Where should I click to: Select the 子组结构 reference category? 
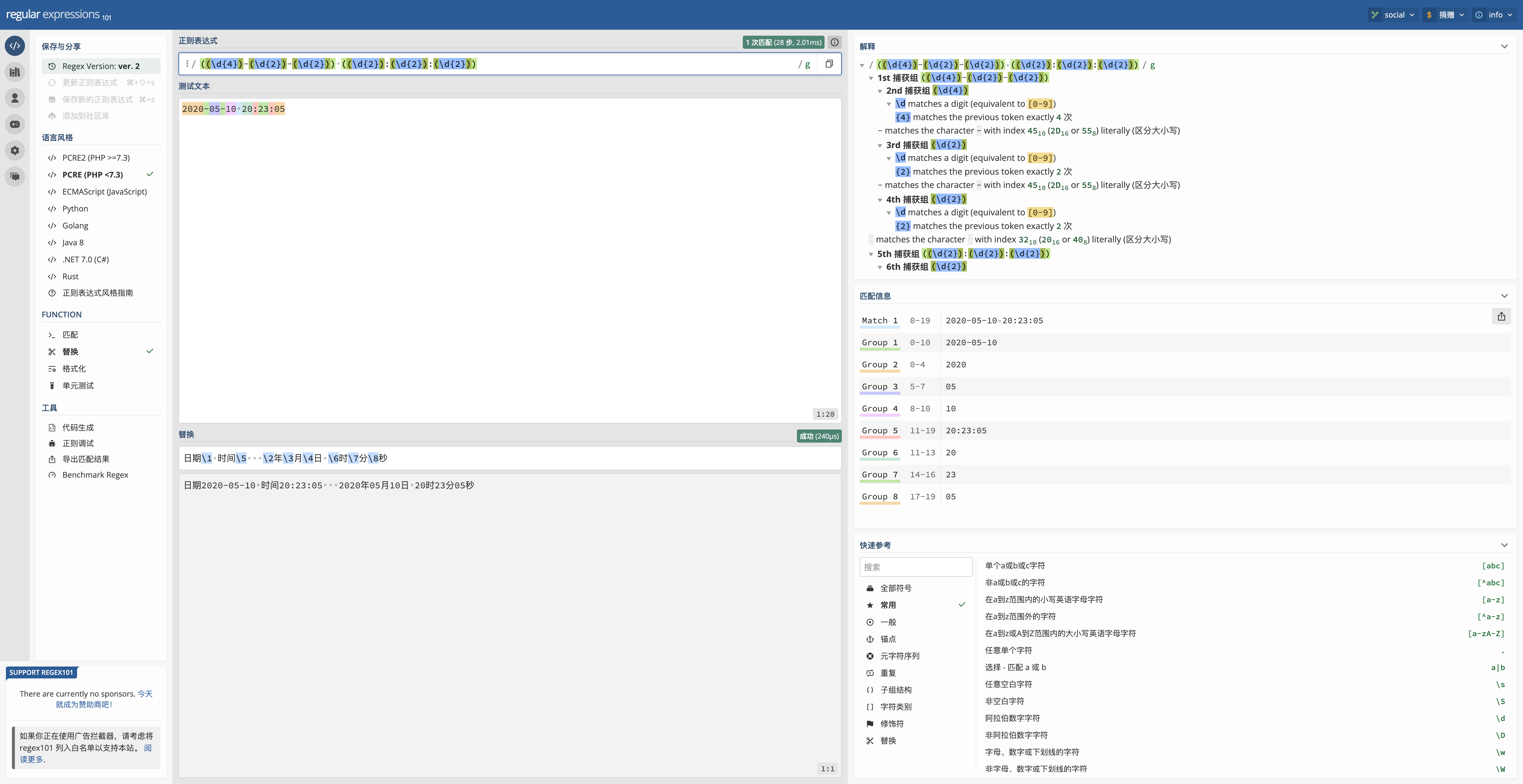click(915, 690)
